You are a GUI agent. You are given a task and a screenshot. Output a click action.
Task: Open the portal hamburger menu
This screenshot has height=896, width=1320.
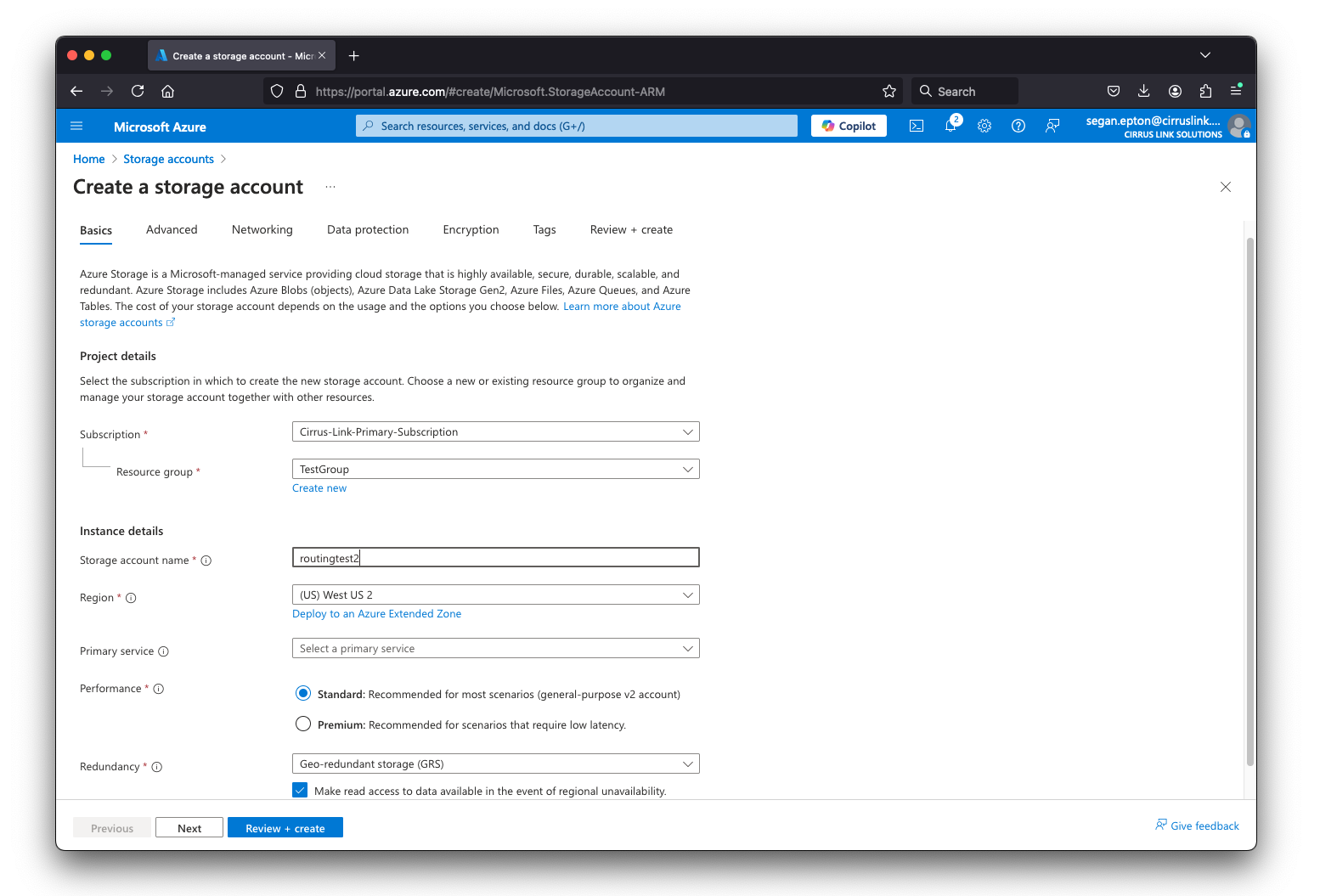point(76,126)
